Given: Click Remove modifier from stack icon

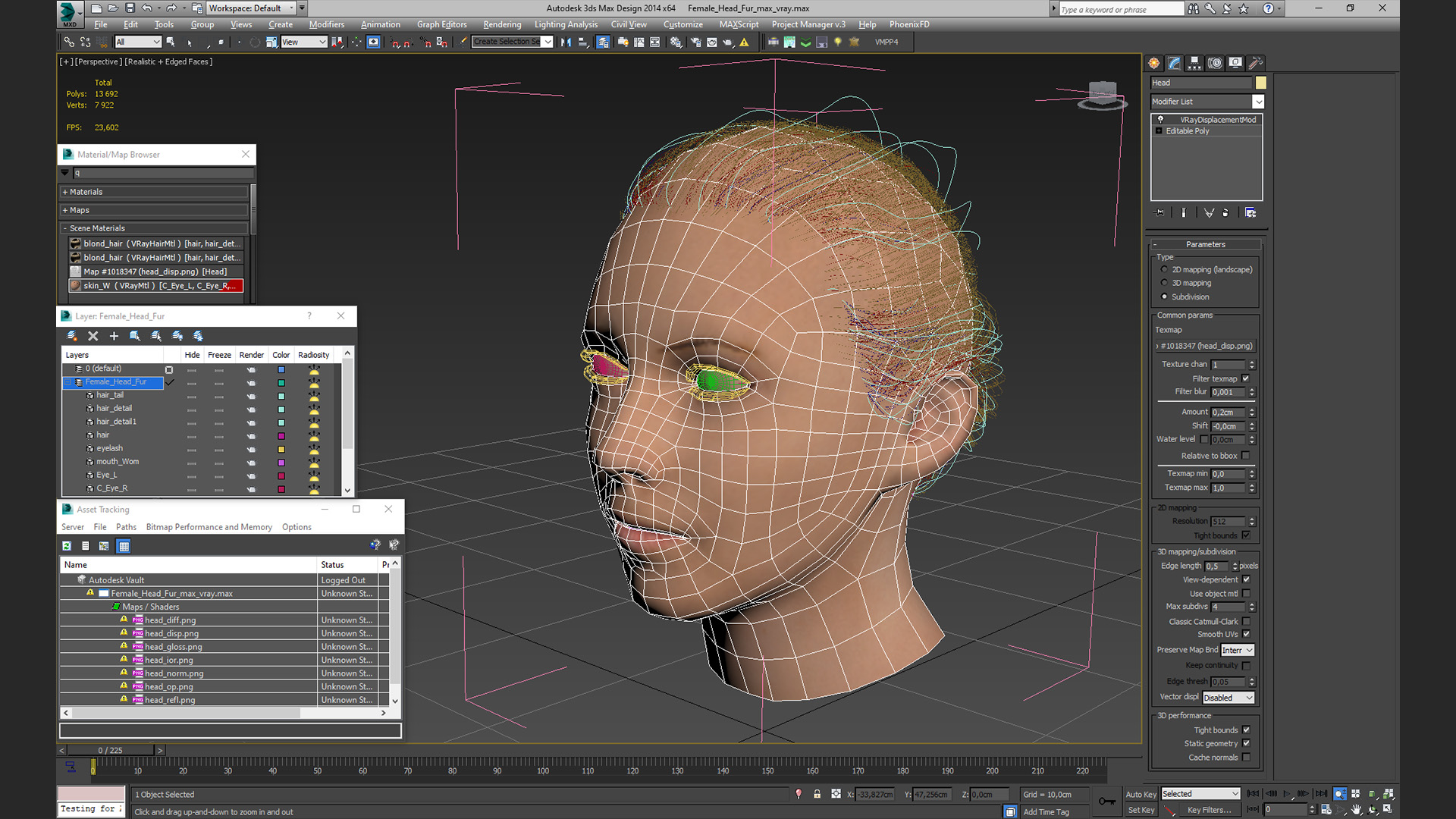Looking at the screenshot, I should pyautogui.click(x=1225, y=213).
